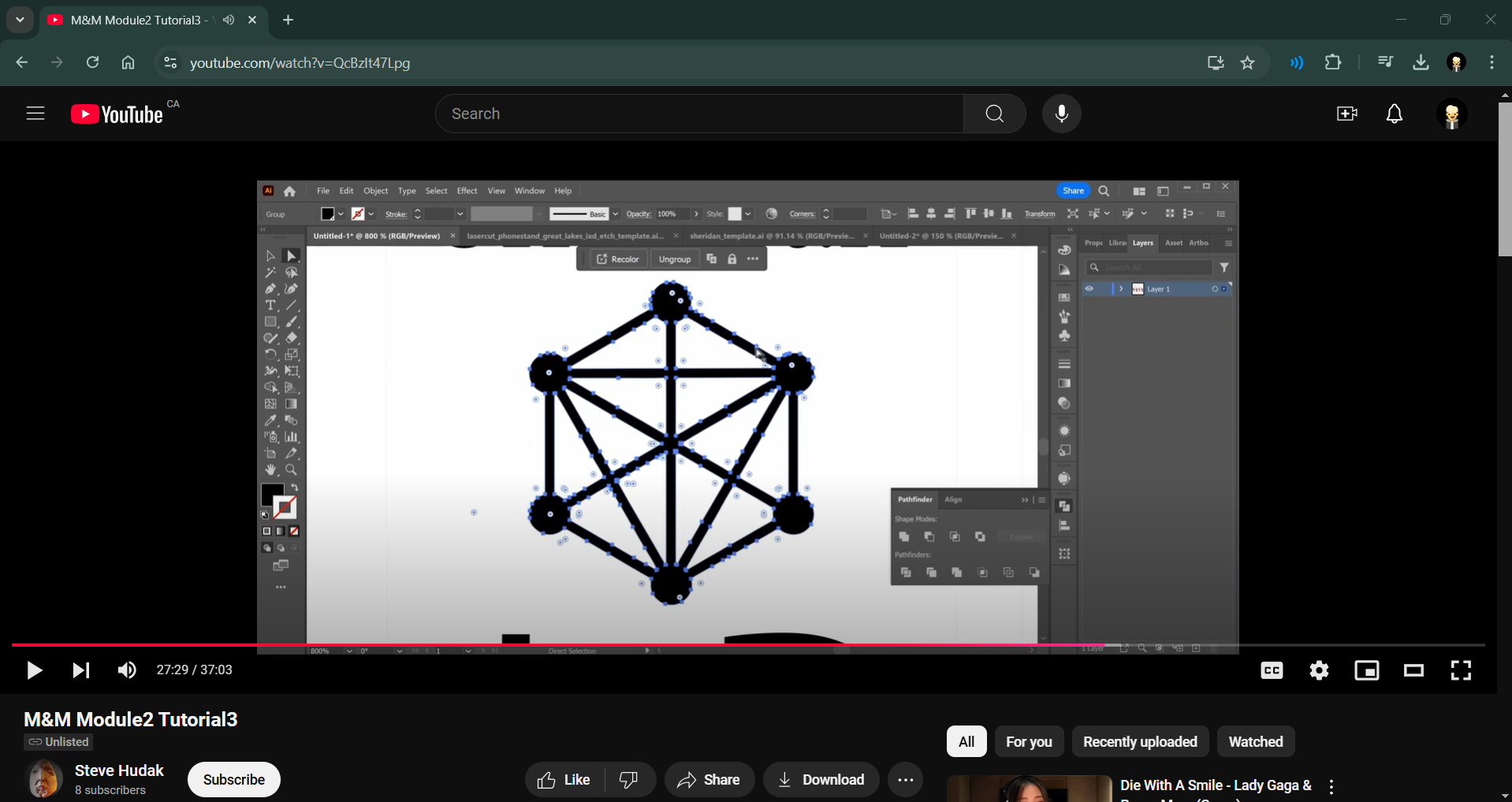The width and height of the screenshot is (1512, 802).
Task: Click the Ungroup button in the floating bar
Action: [675, 258]
